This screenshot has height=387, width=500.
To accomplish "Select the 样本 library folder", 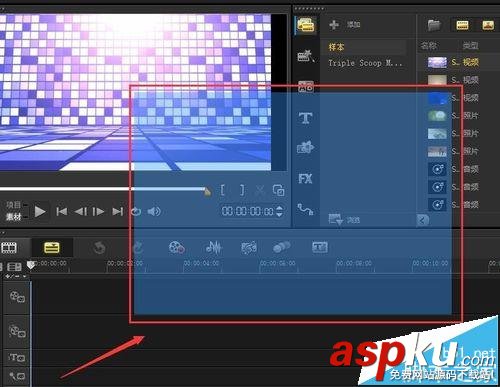I will [x=336, y=47].
